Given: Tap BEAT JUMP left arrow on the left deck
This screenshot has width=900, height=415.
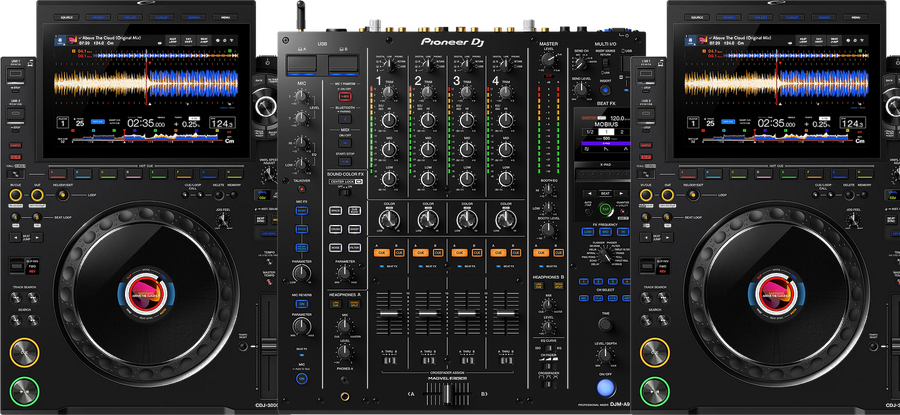Looking at the screenshot, I should click(15, 237).
